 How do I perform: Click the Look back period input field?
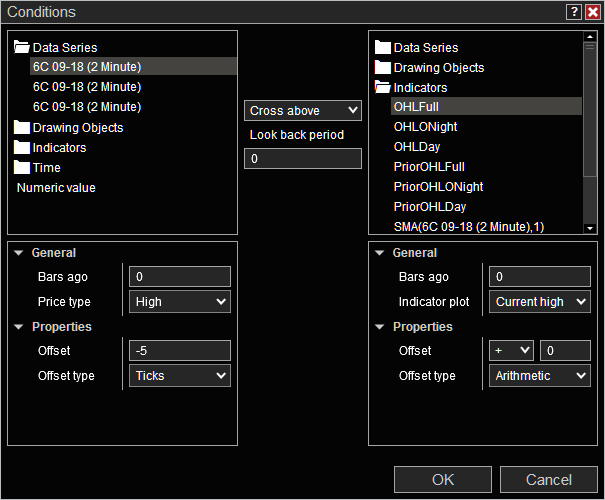coord(303,159)
